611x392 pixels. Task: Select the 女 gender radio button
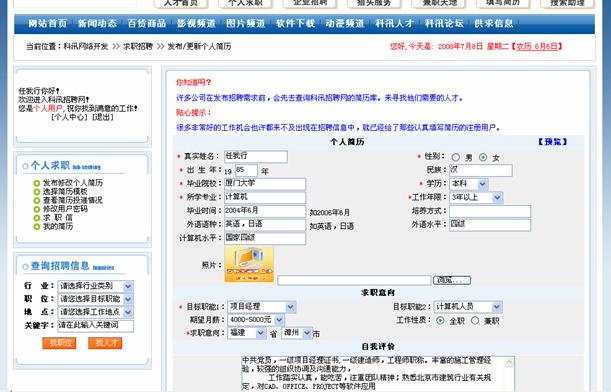(x=483, y=157)
